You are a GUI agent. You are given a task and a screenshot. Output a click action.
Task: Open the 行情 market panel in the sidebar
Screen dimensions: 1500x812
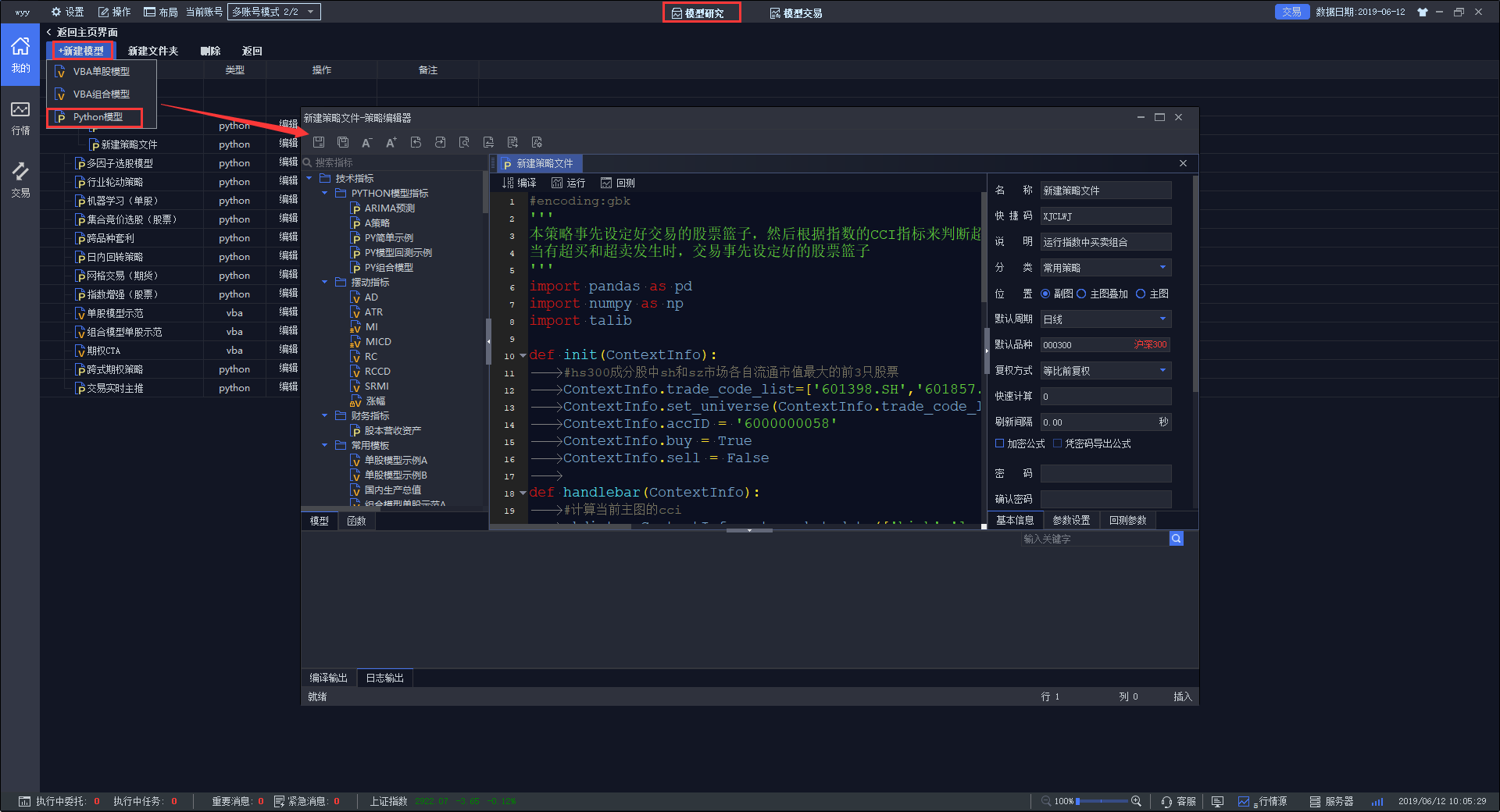click(x=20, y=118)
